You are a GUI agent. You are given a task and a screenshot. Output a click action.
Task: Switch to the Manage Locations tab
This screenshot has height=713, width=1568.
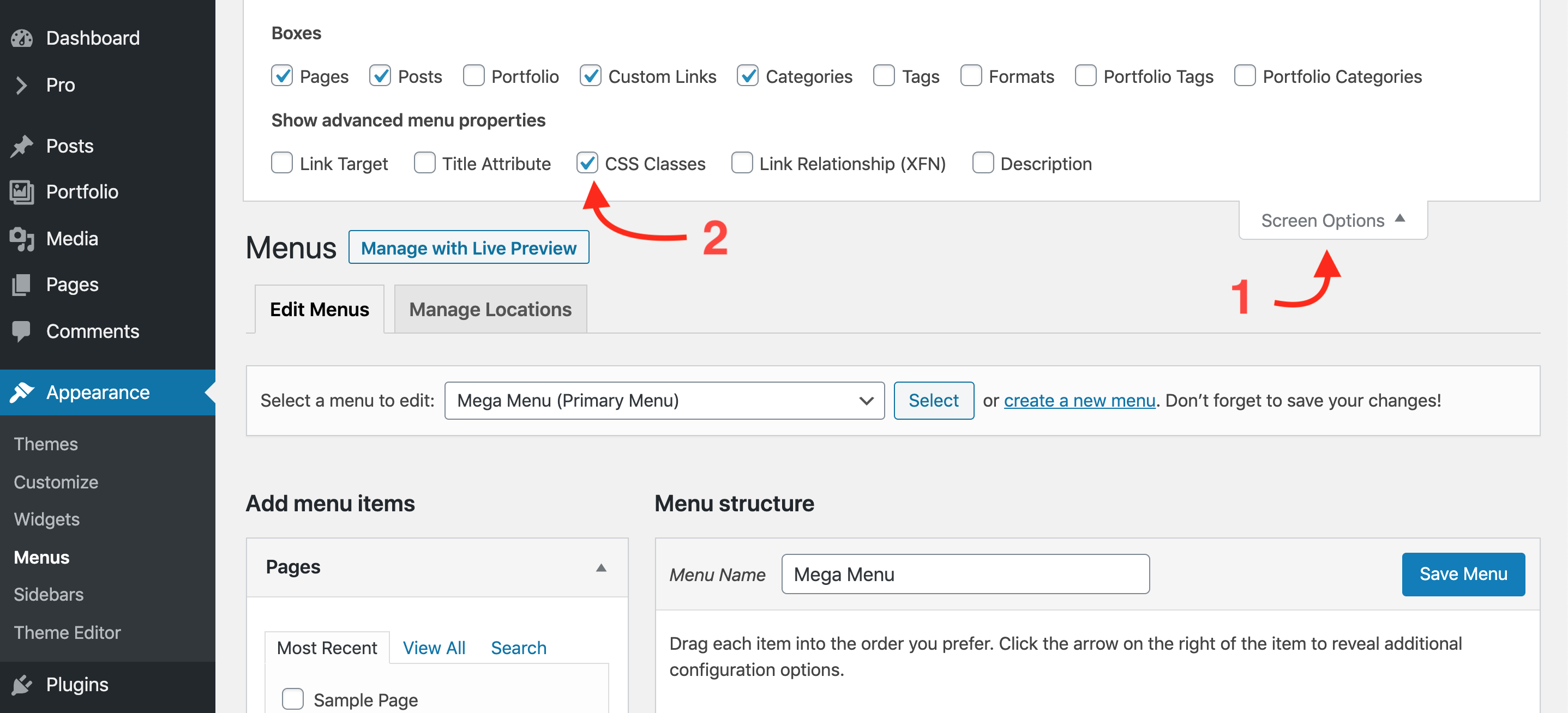490,309
